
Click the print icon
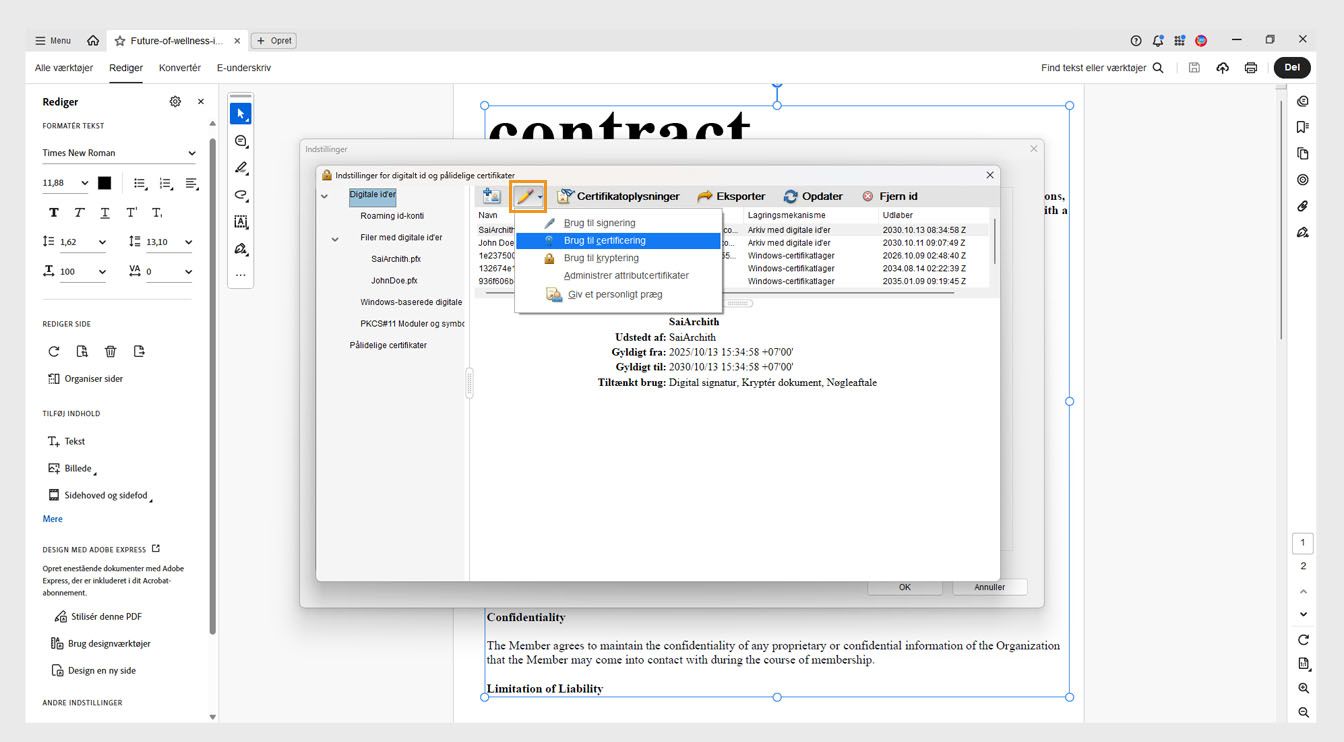click(1250, 68)
